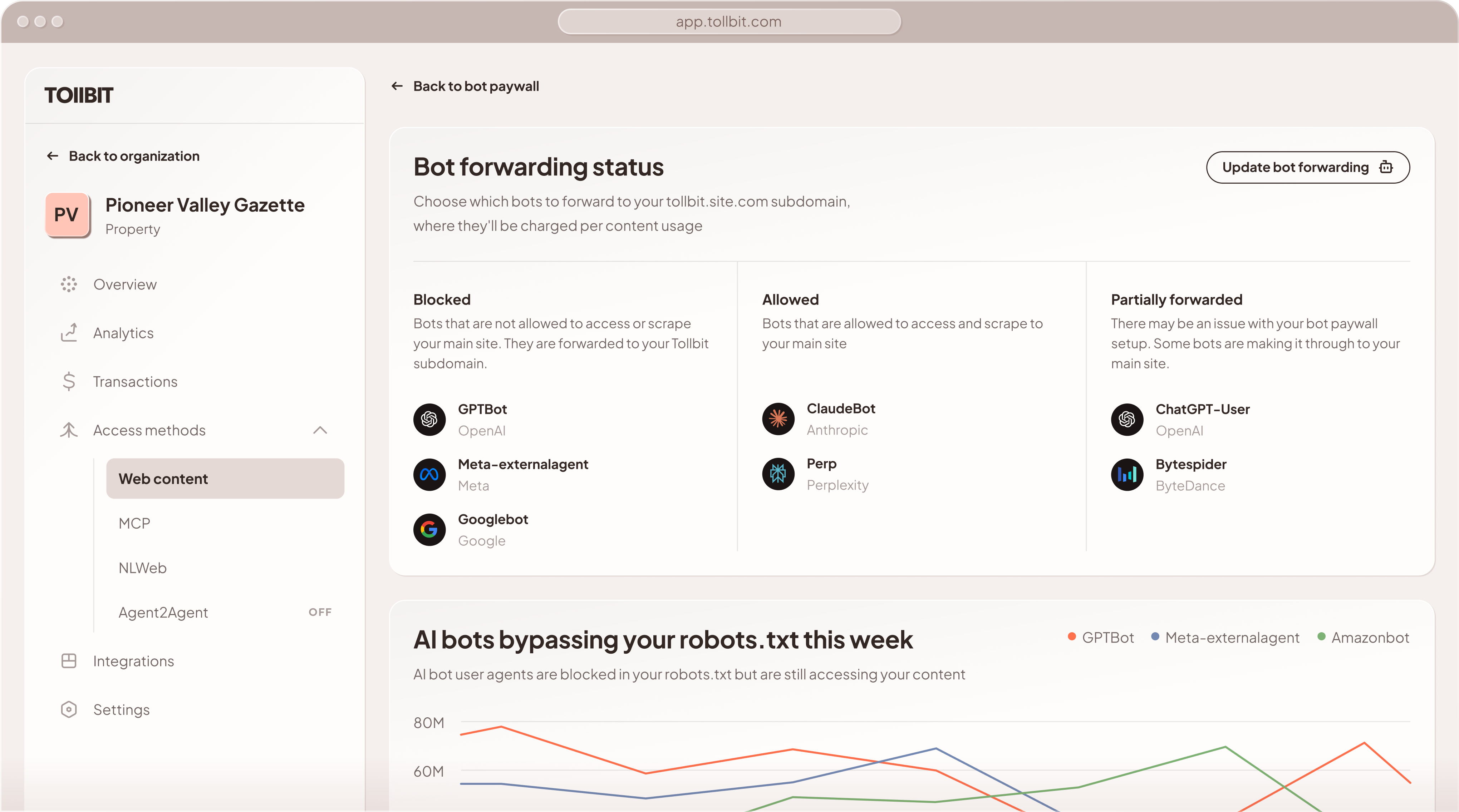1459x812 pixels.
Task: Open the MCP access method
Action: point(134,523)
